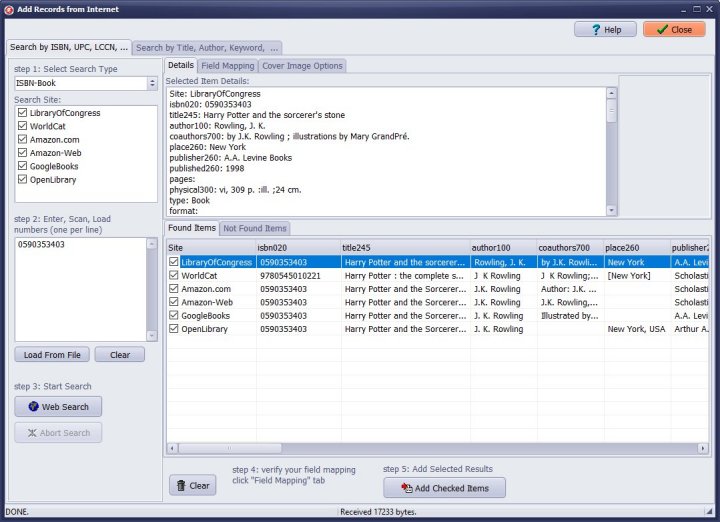Uncheck OpenLibrary result row checkbox

[174, 328]
